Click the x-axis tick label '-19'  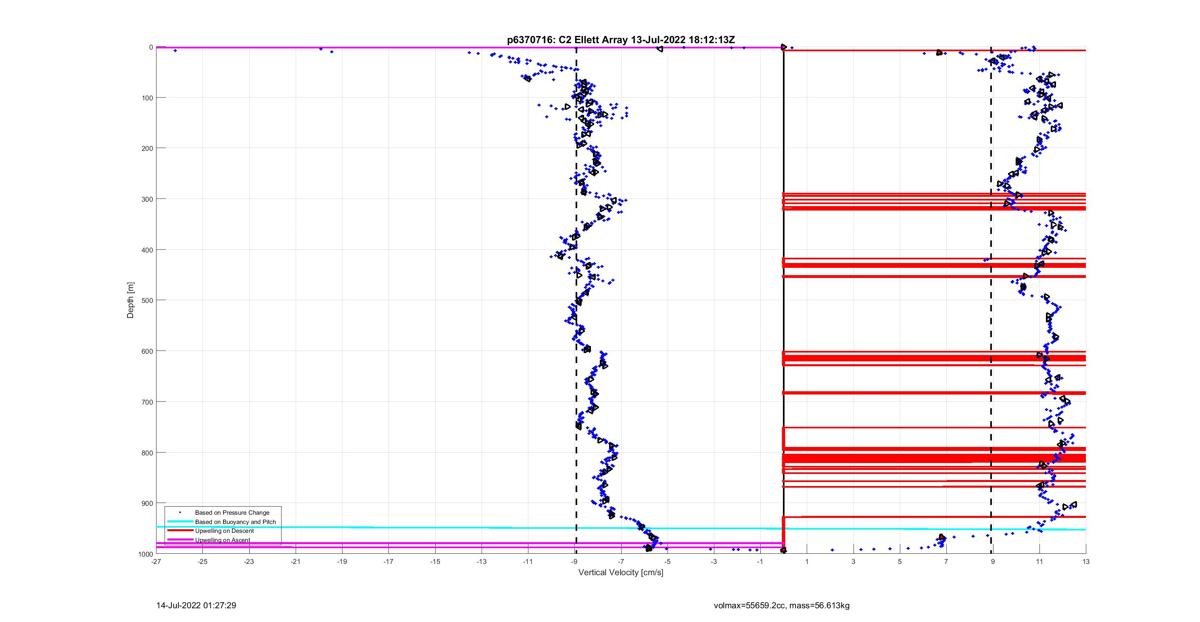point(342,562)
